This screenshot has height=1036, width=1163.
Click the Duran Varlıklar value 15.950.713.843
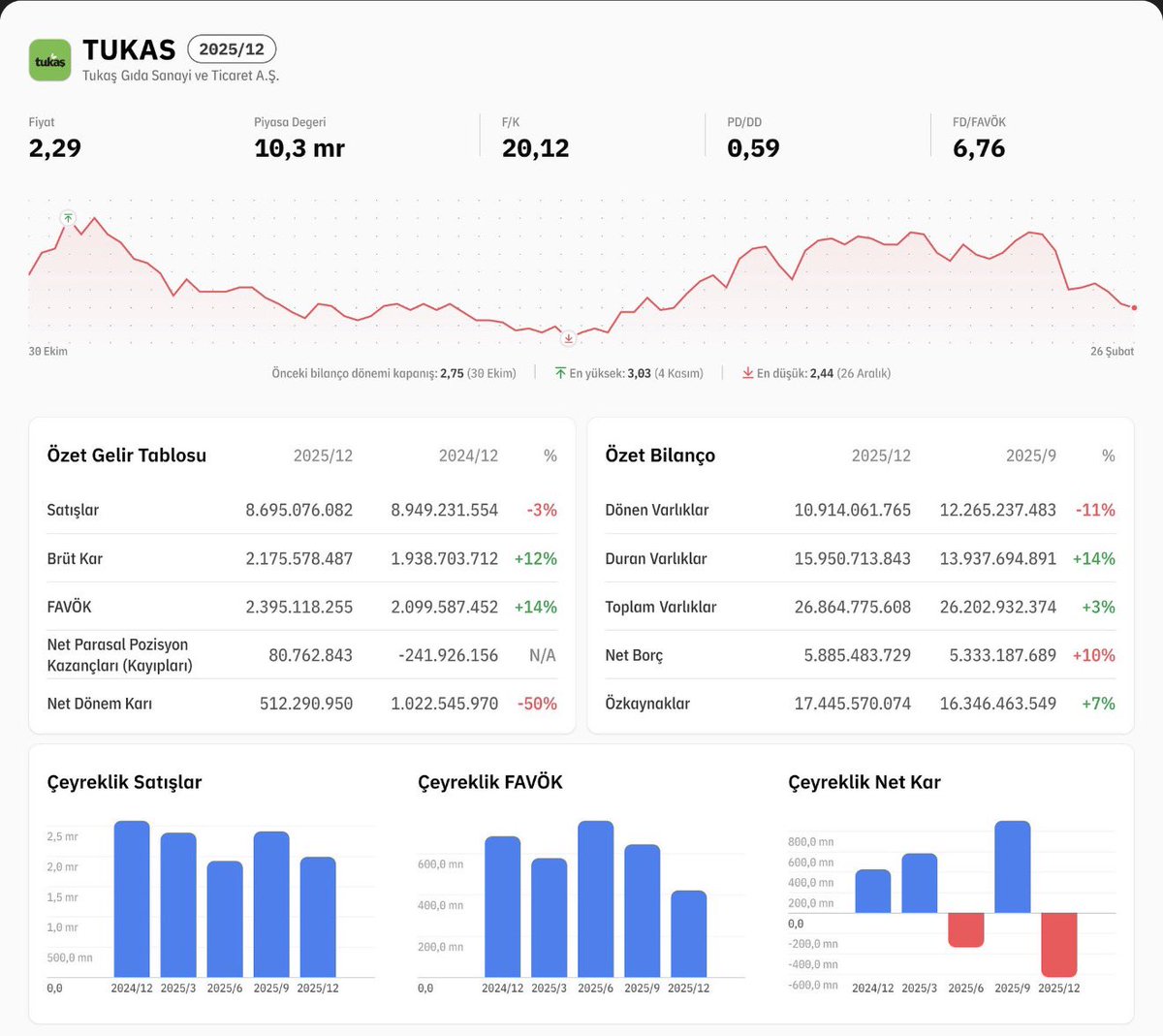(x=853, y=558)
